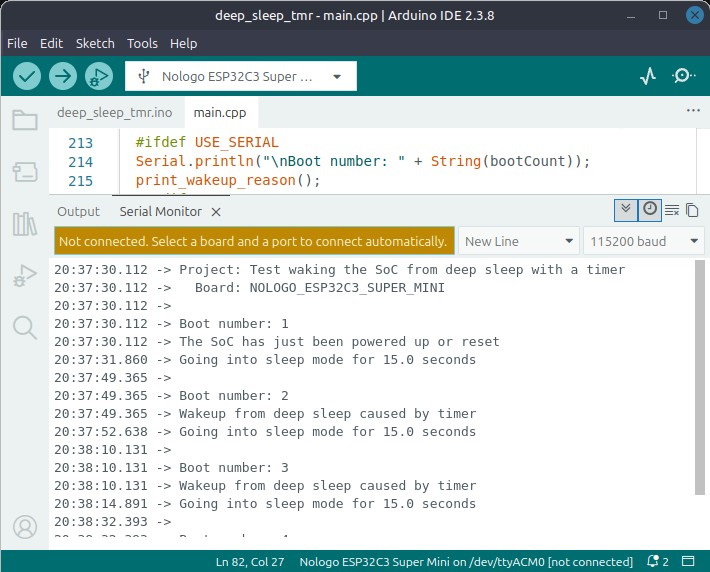Close the Serial Monitor tab

coord(216,212)
